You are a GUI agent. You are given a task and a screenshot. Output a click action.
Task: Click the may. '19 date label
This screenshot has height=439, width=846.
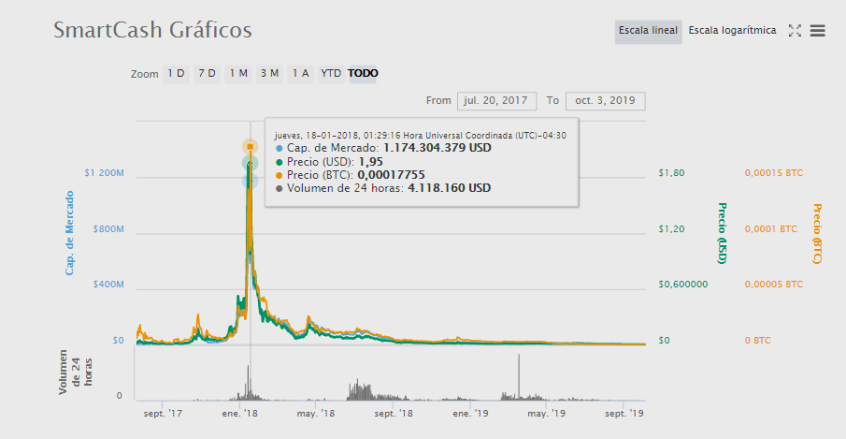pos(547,414)
